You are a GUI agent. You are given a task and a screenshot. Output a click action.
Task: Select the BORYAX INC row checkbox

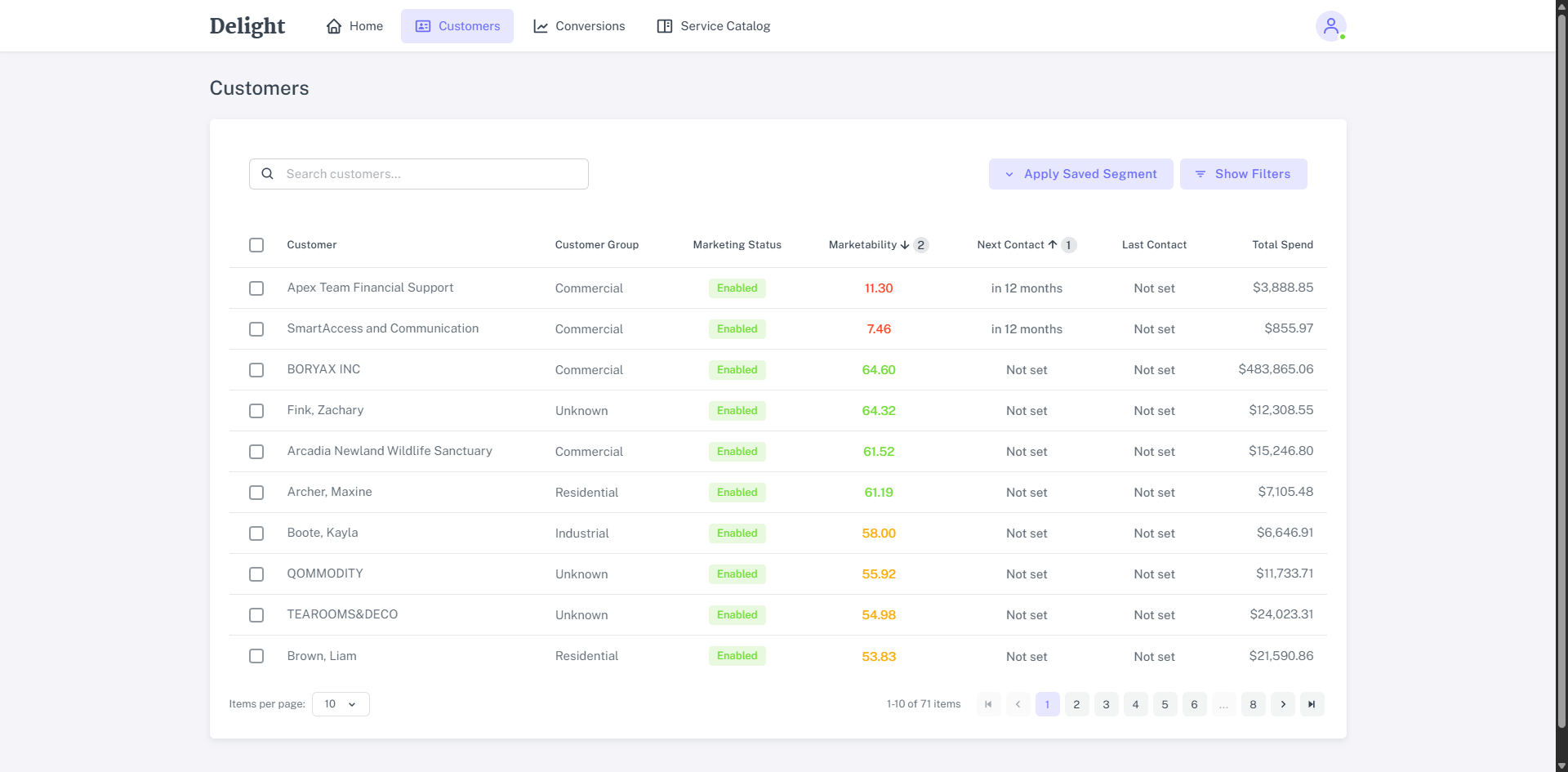(x=256, y=370)
